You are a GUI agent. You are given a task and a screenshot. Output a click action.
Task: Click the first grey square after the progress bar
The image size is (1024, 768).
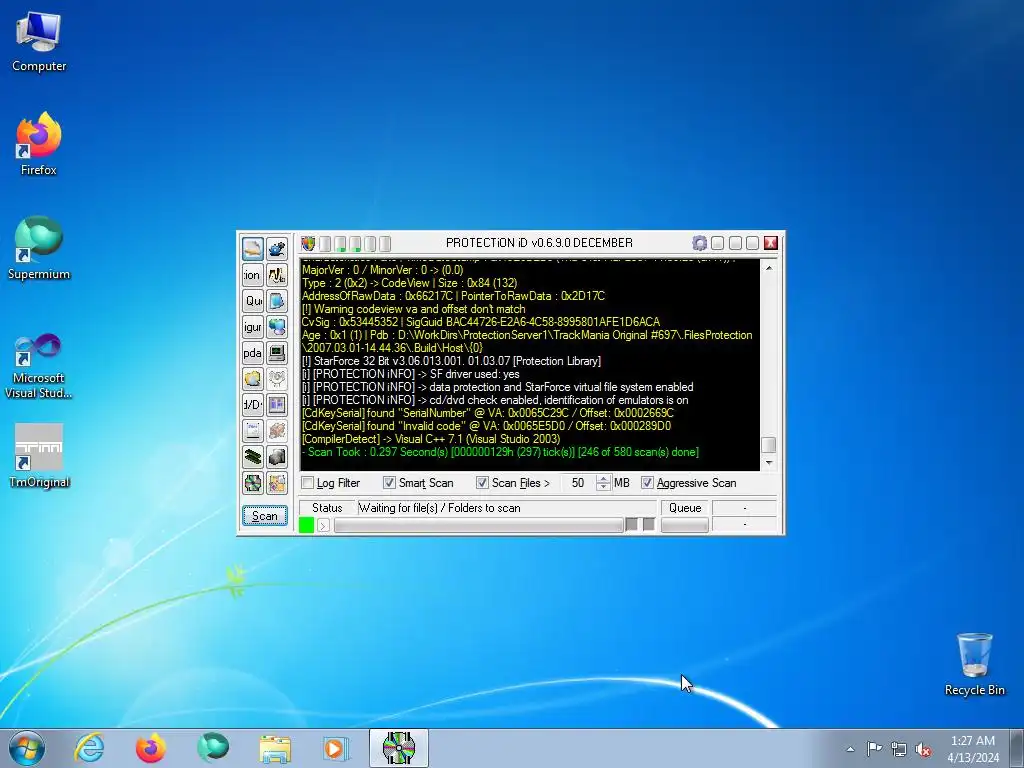pos(632,524)
